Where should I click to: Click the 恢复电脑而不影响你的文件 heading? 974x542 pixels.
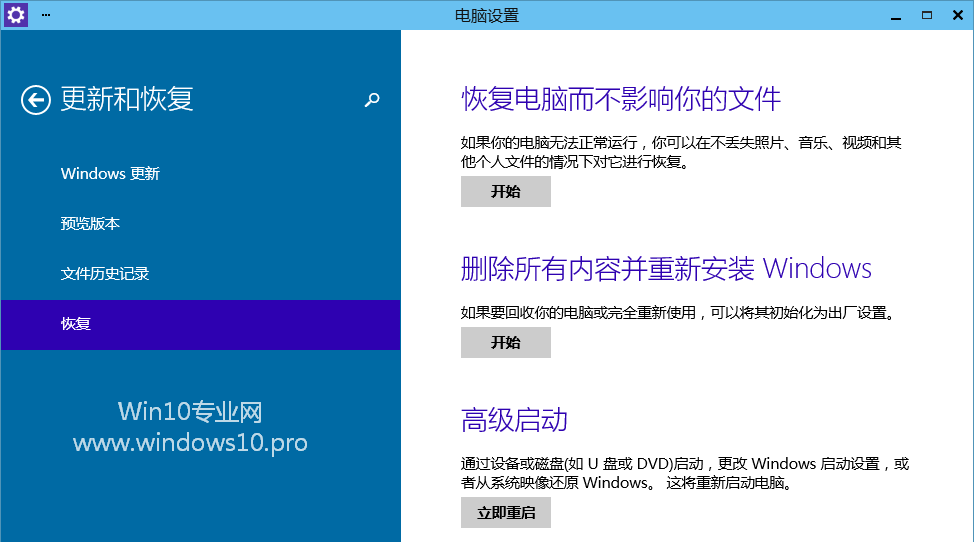point(621,99)
